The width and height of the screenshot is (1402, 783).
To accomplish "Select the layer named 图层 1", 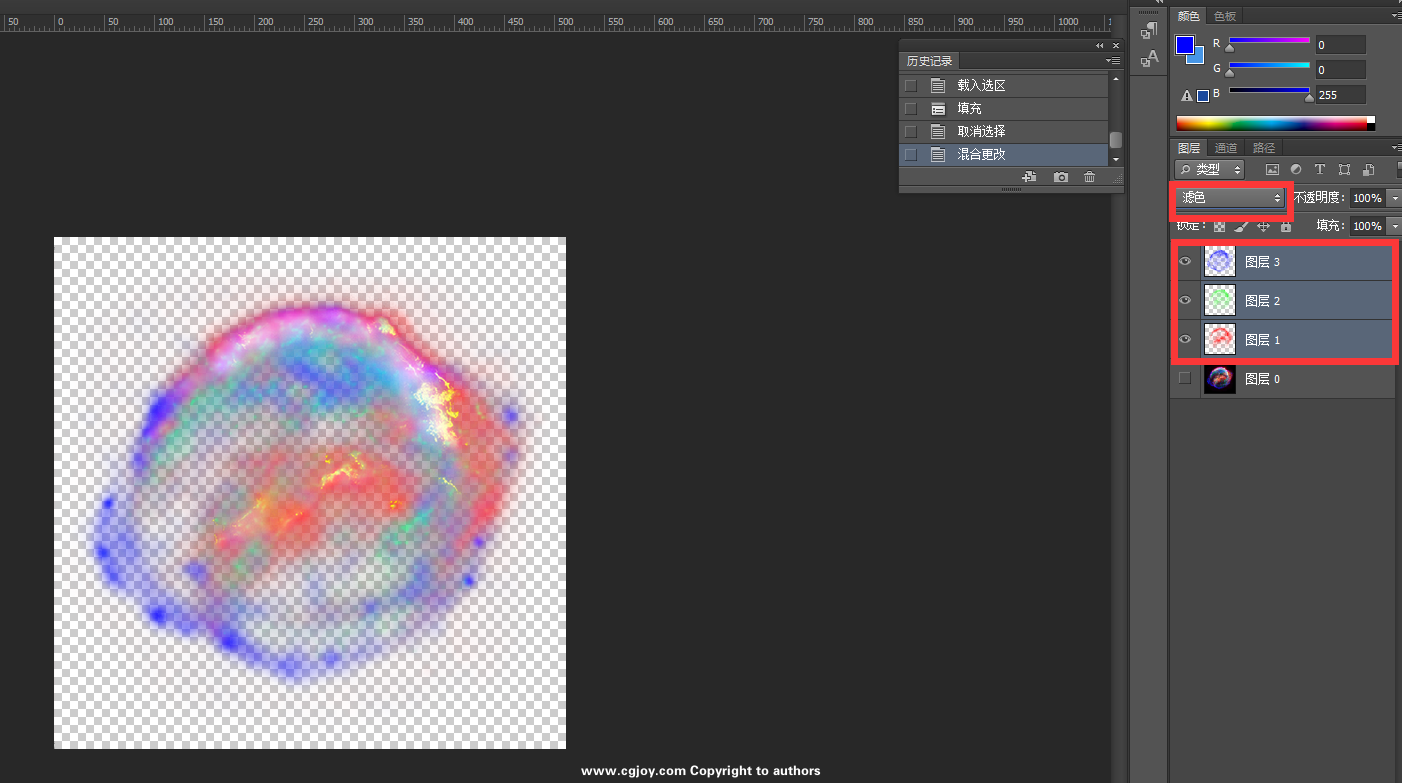I will coord(1262,340).
